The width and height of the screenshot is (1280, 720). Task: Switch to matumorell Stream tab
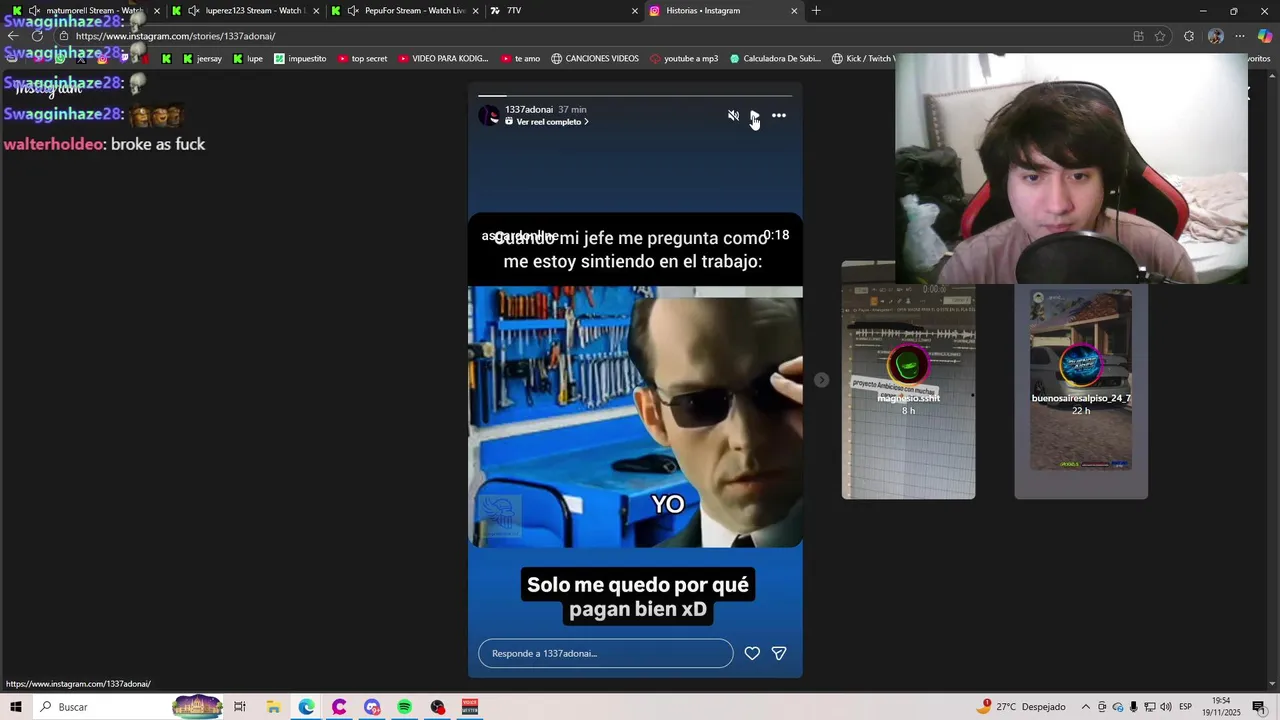[x=87, y=10]
